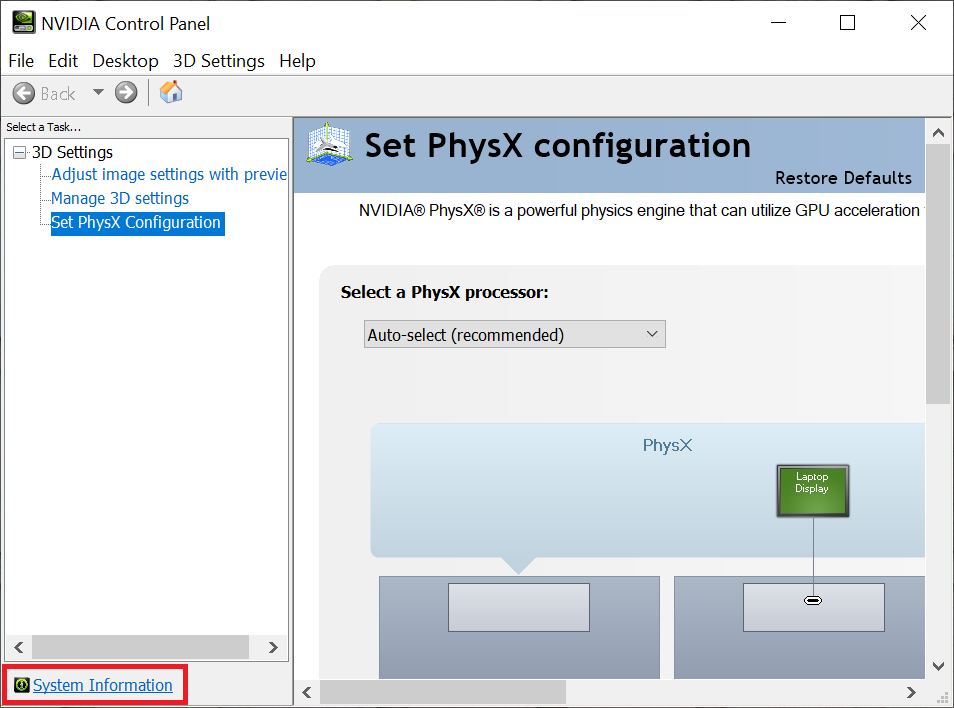The image size is (954, 708).
Task: Open the Edit menu
Action: tap(63, 61)
